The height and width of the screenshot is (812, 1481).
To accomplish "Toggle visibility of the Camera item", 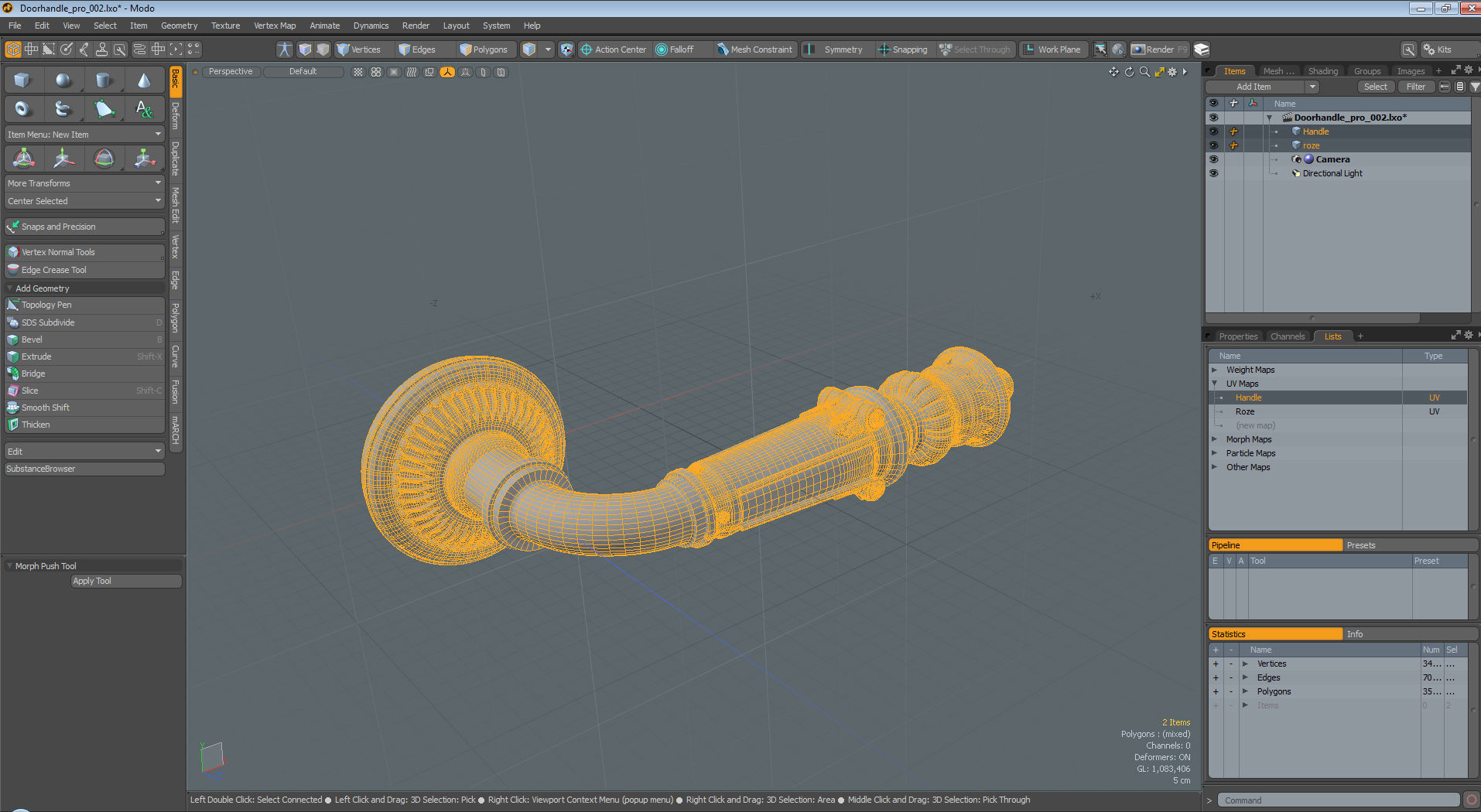I will click(x=1213, y=159).
